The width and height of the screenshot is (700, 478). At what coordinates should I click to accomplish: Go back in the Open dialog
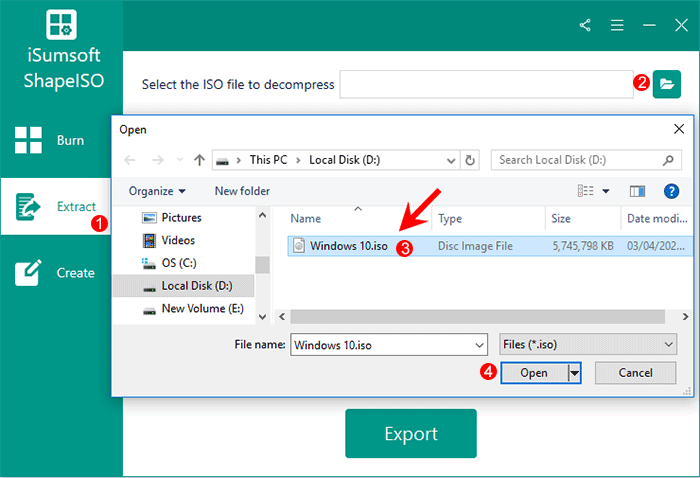coord(130,160)
